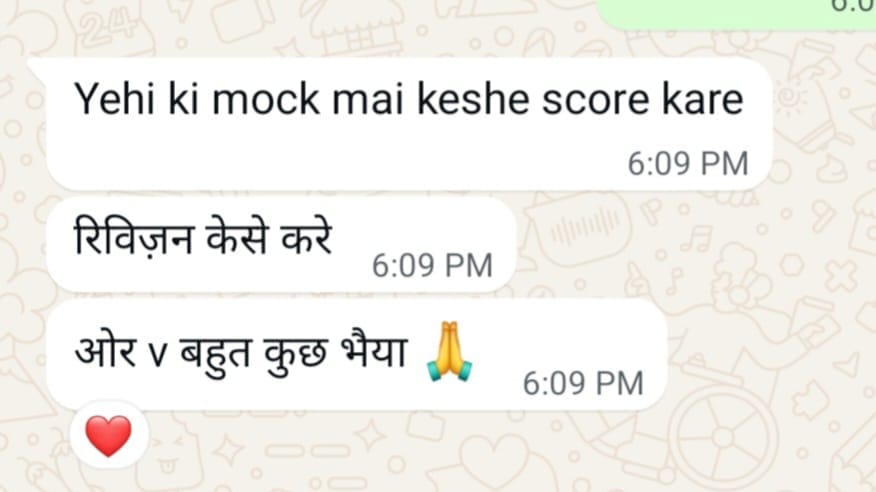Click the timestamp next to the folded hands emoji

click(x=583, y=384)
